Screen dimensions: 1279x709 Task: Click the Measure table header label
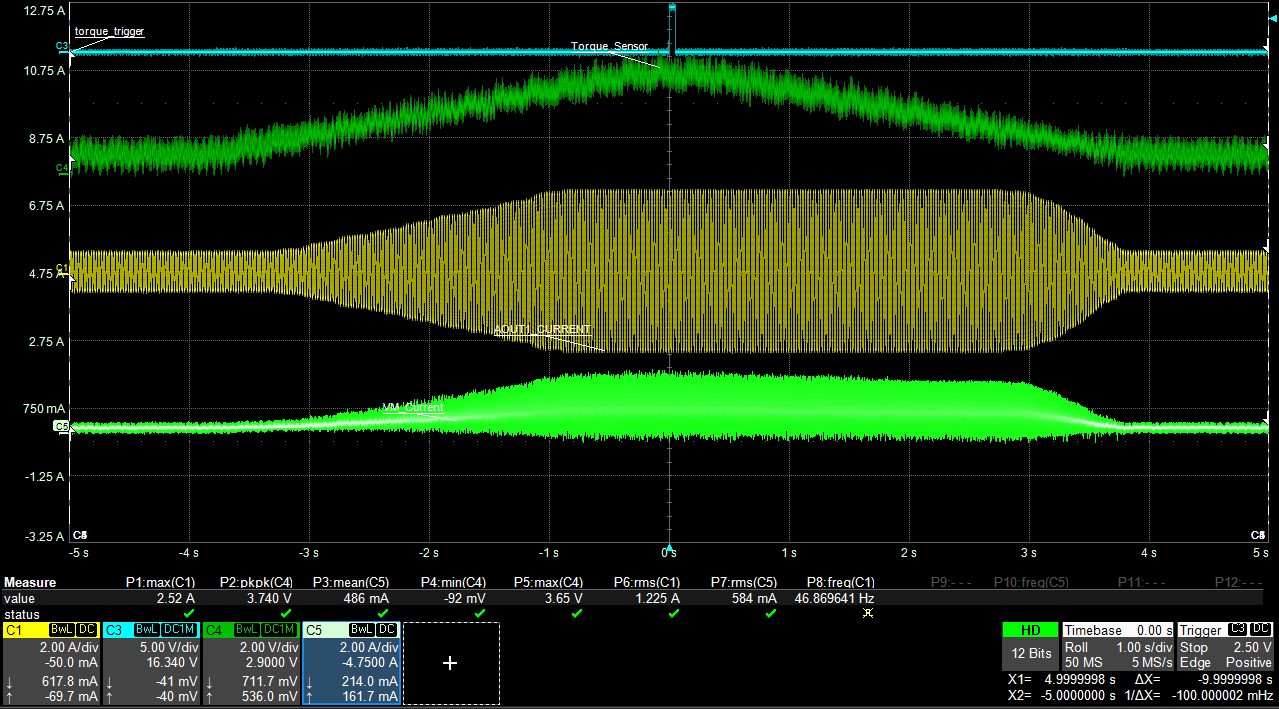pos(30,582)
